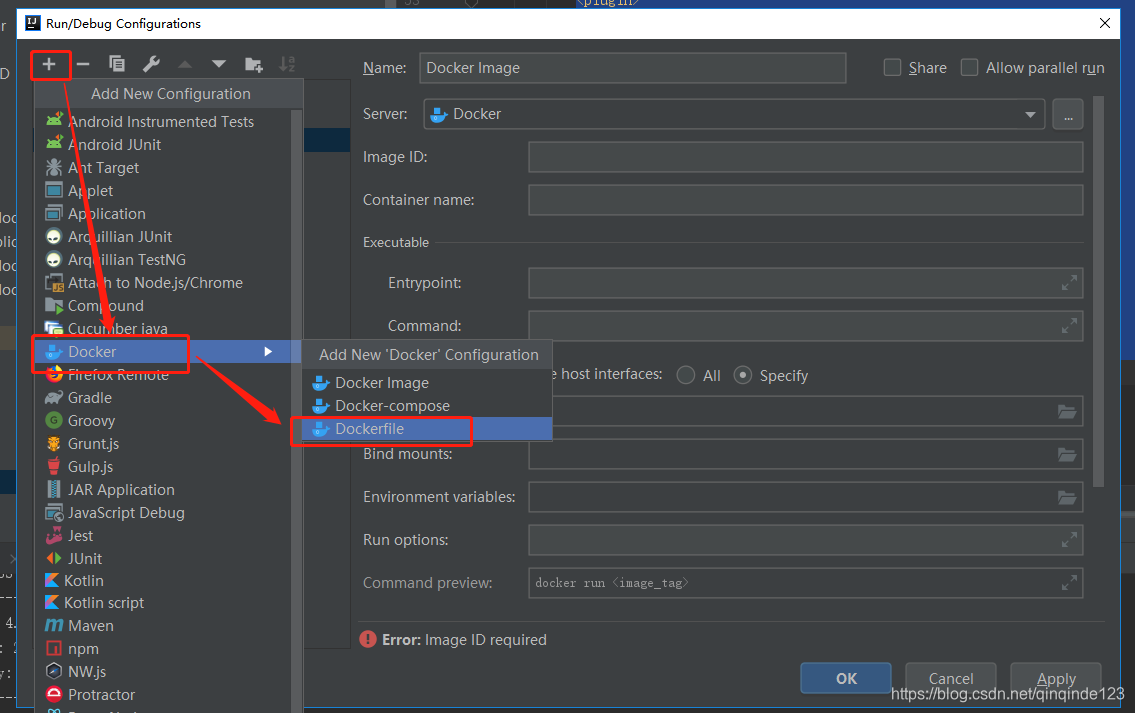The image size is (1135, 713).
Task: Click the OK button
Action: coord(845,678)
